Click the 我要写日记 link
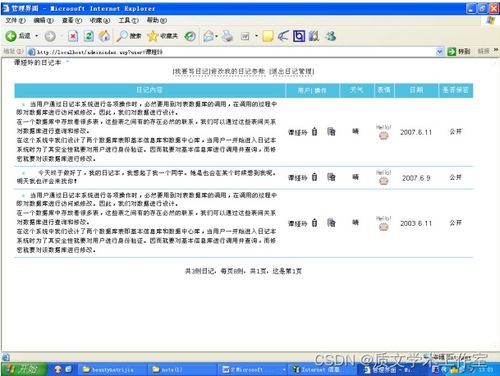 [192, 71]
